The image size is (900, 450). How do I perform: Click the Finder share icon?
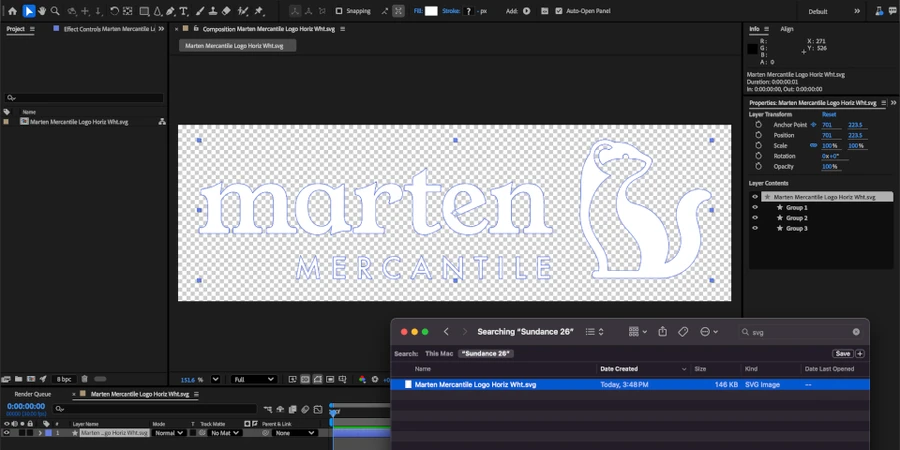click(x=662, y=331)
